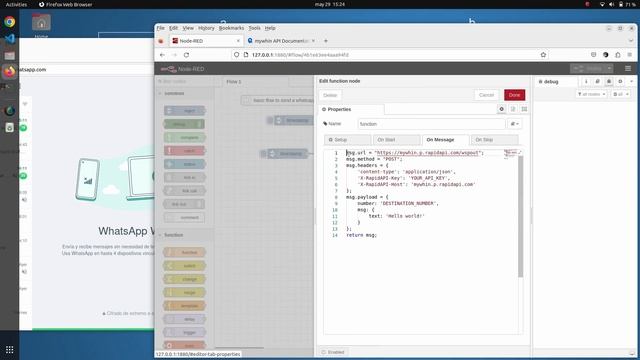640x360 pixels.
Task: Open the clear 'all' debug messages dropdown
Action: point(621,94)
